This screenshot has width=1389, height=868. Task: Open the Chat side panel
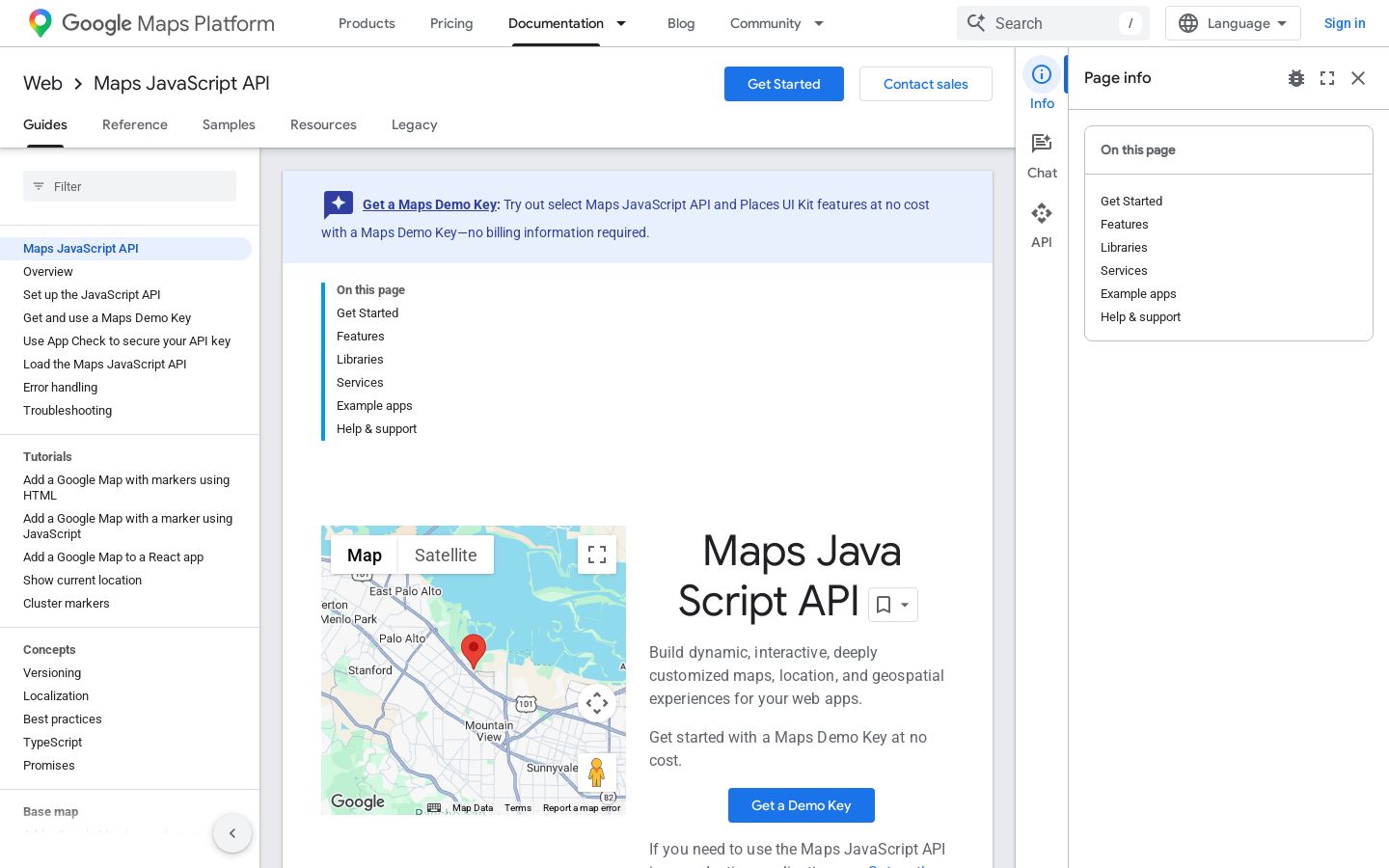(1042, 155)
